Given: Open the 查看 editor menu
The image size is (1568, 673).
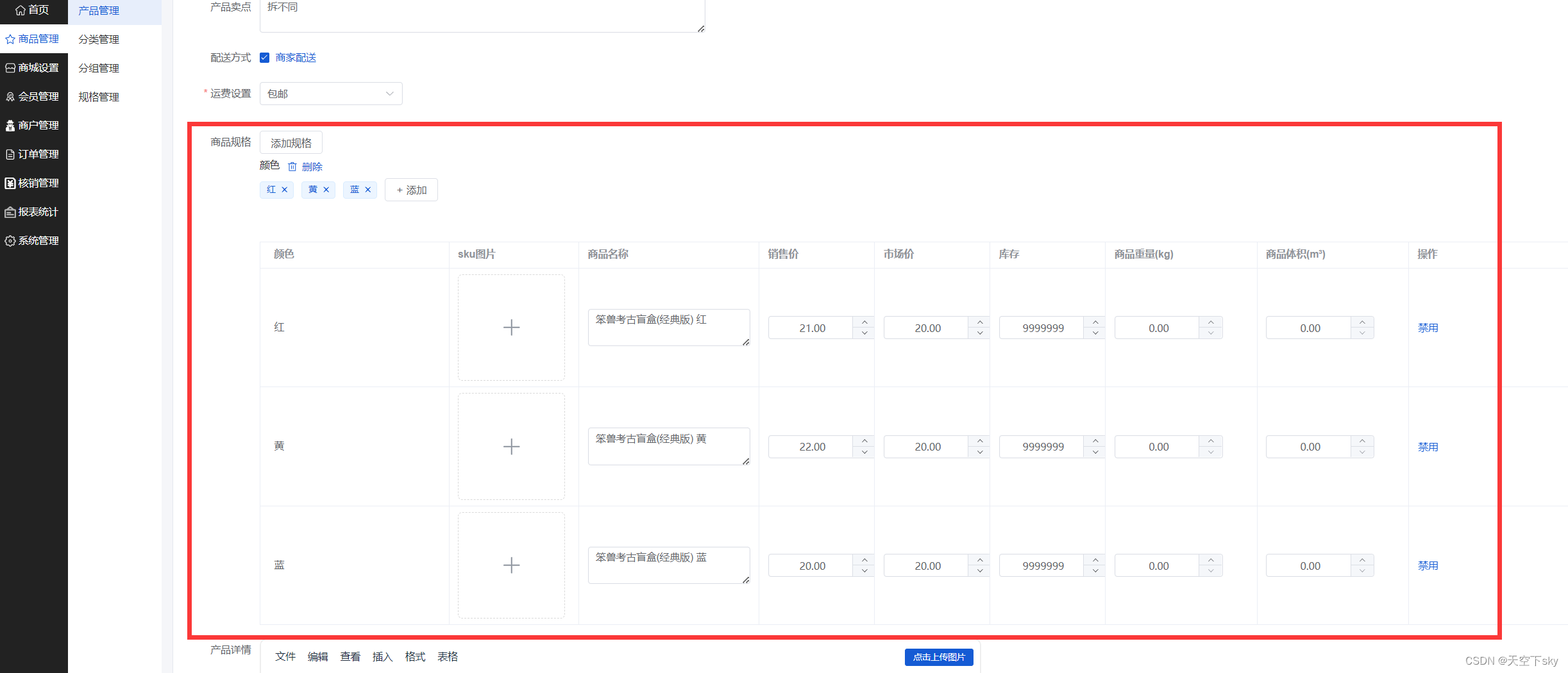Looking at the screenshot, I should pyautogui.click(x=350, y=657).
